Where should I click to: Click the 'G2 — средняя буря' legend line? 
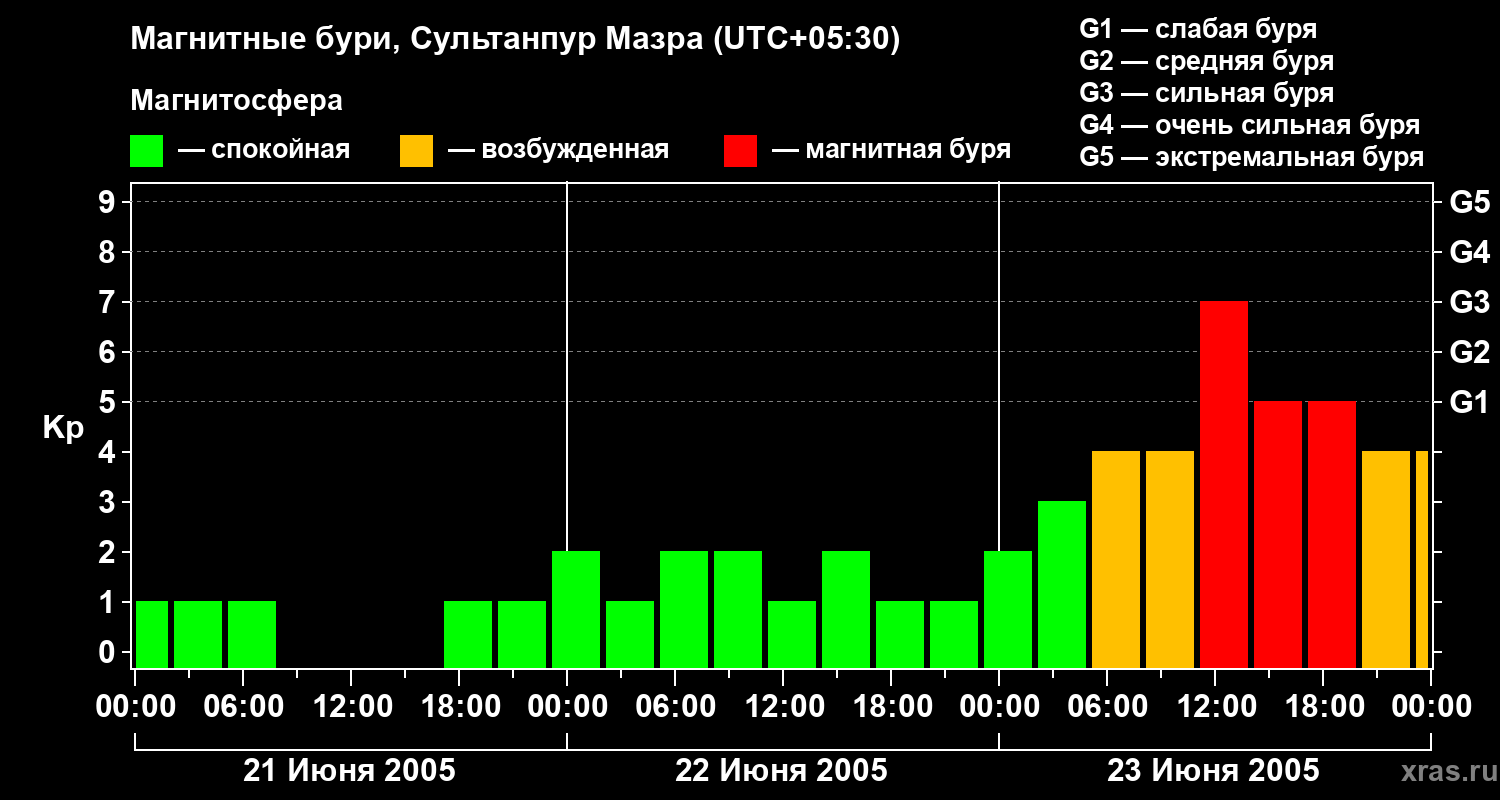(1207, 61)
